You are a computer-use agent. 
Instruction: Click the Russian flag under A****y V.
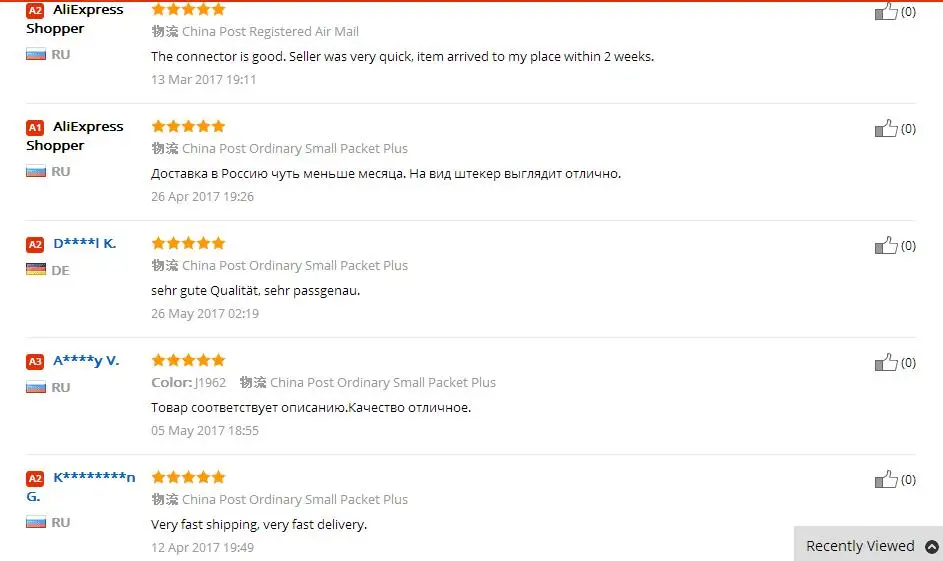pos(36,387)
